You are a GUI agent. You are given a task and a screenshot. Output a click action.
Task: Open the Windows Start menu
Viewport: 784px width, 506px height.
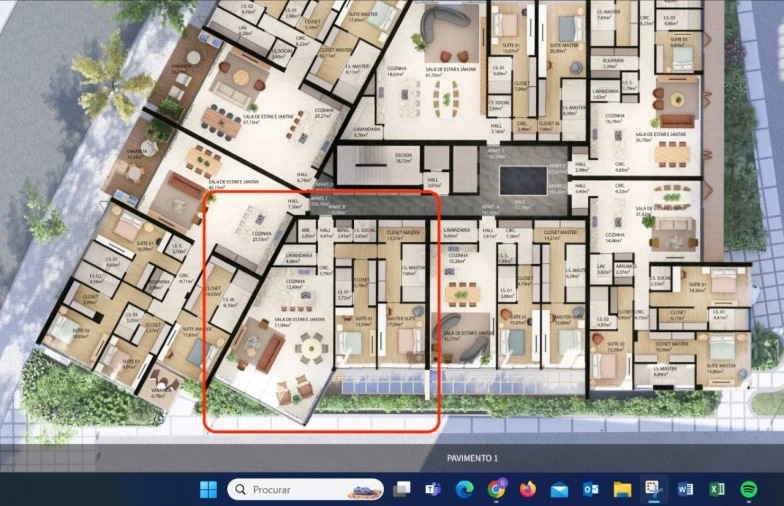[208, 489]
